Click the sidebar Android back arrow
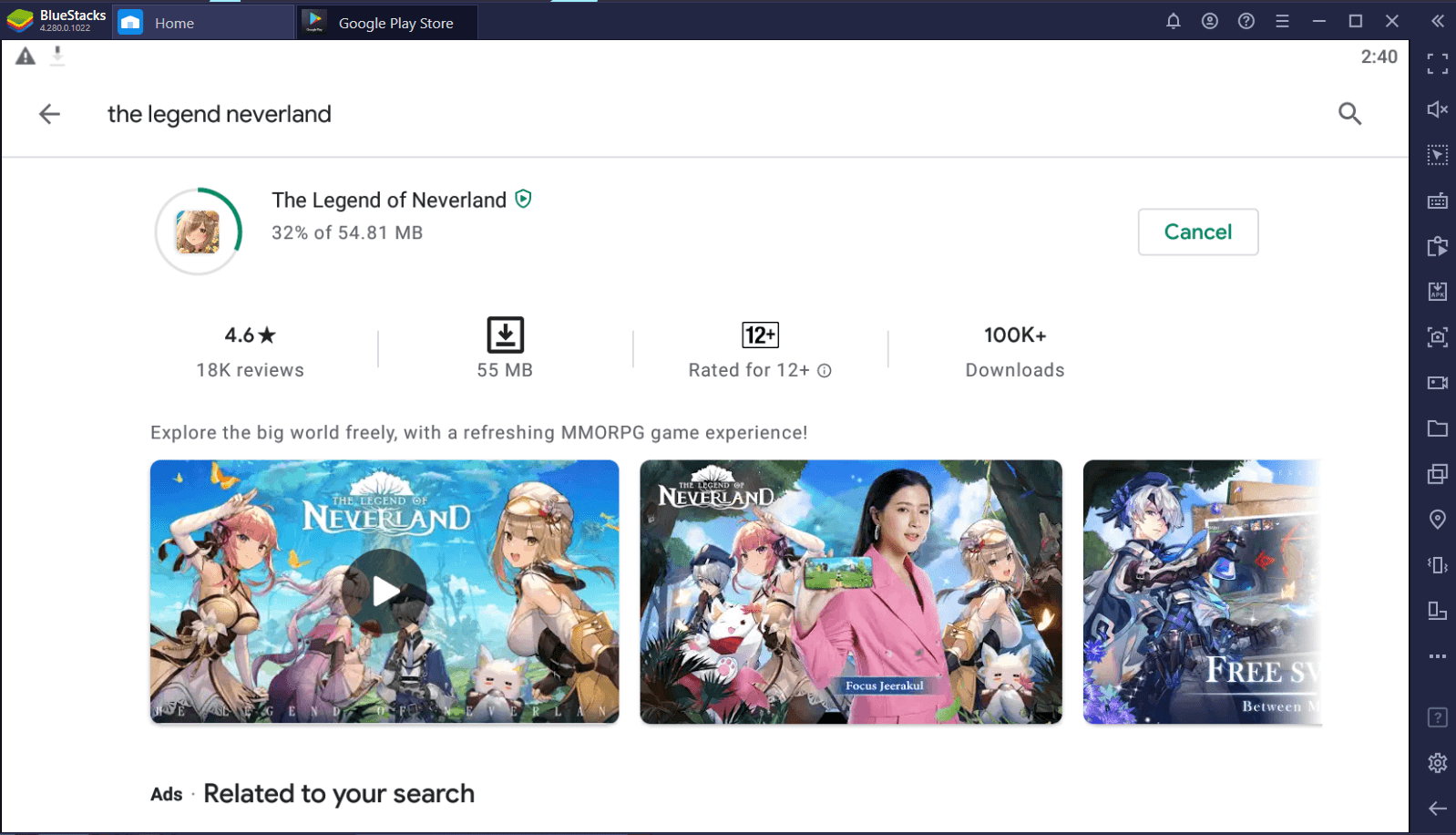The height and width of the screenshot is (835, 1456). [1437, 809]
